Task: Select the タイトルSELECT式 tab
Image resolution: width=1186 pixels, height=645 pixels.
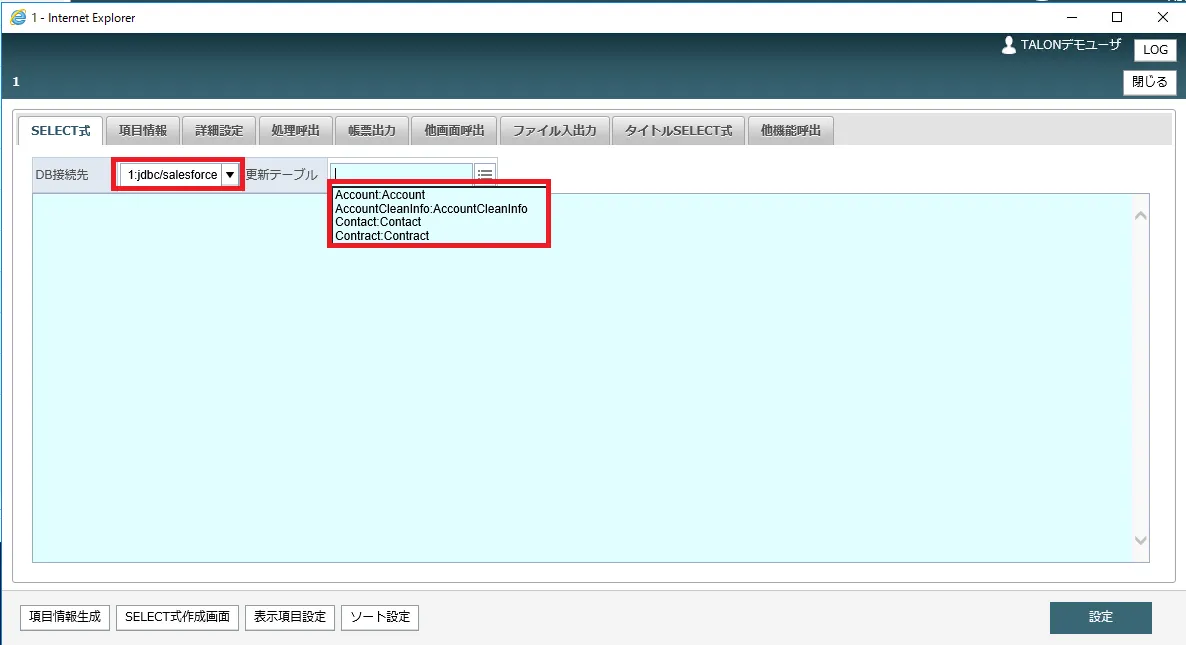Action: click(678, 131)
